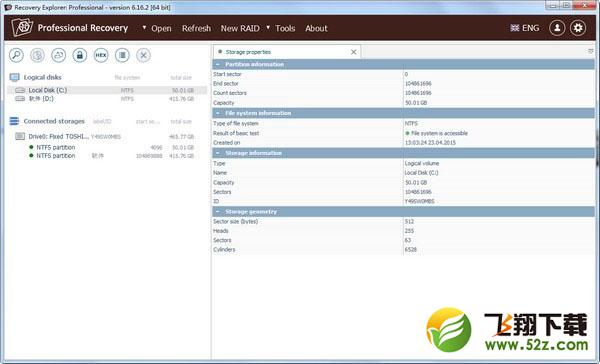Click the Count sectors row label
This screenshot has height=364, width=600.
click(x=230, y=93)
